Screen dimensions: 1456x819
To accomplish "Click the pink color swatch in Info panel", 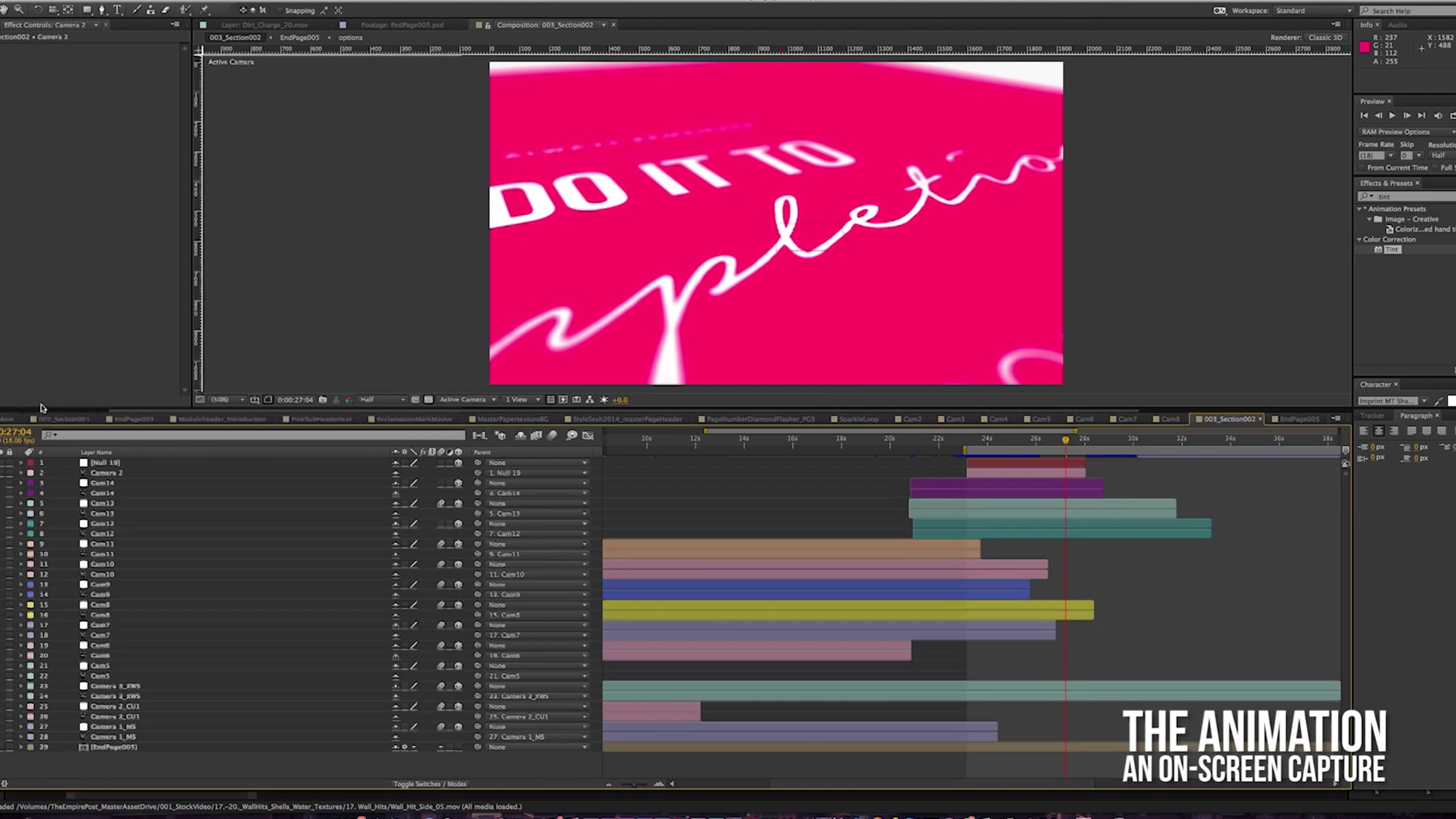I will 1364,47.
